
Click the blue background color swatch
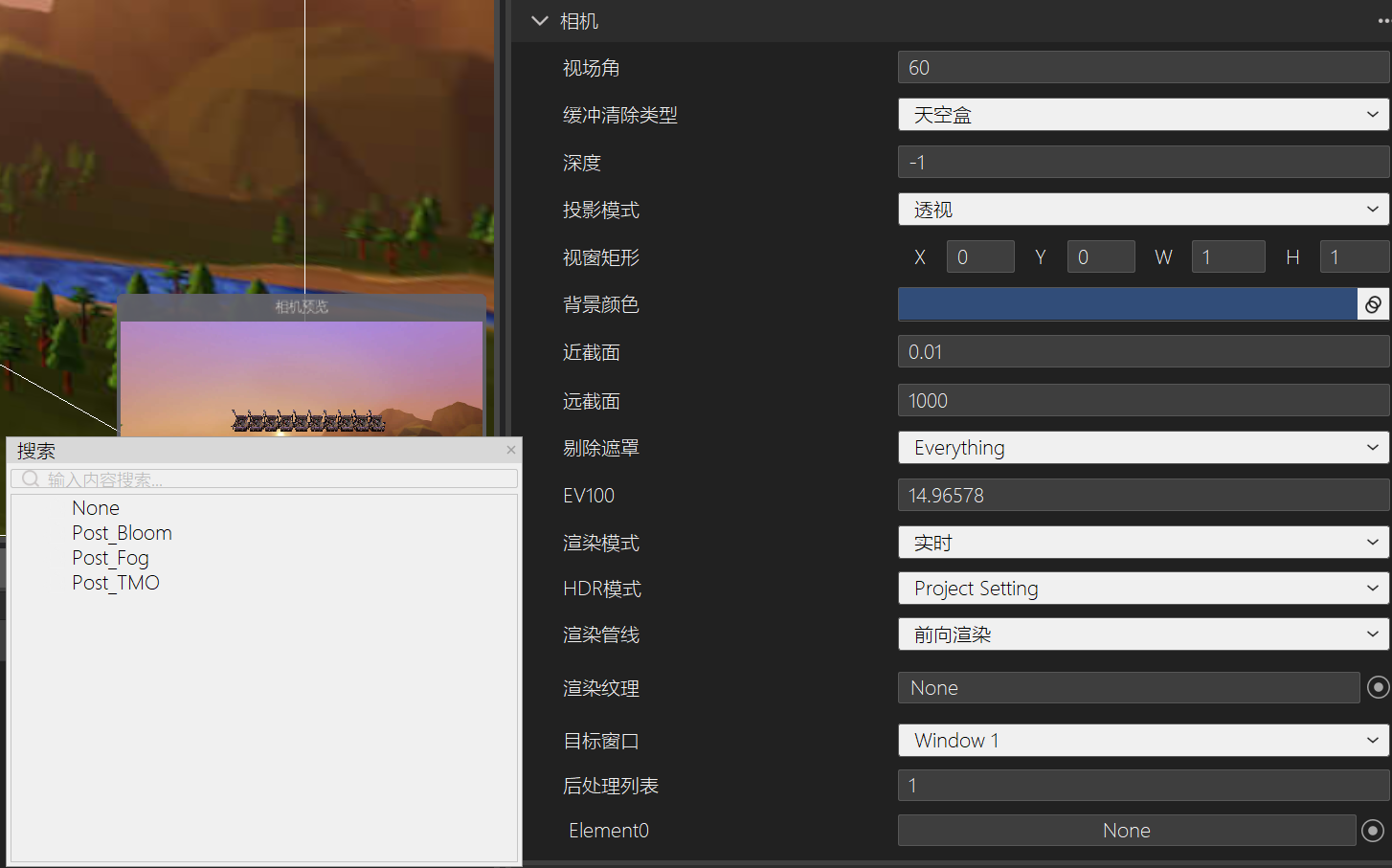(x=1127, y=304)
